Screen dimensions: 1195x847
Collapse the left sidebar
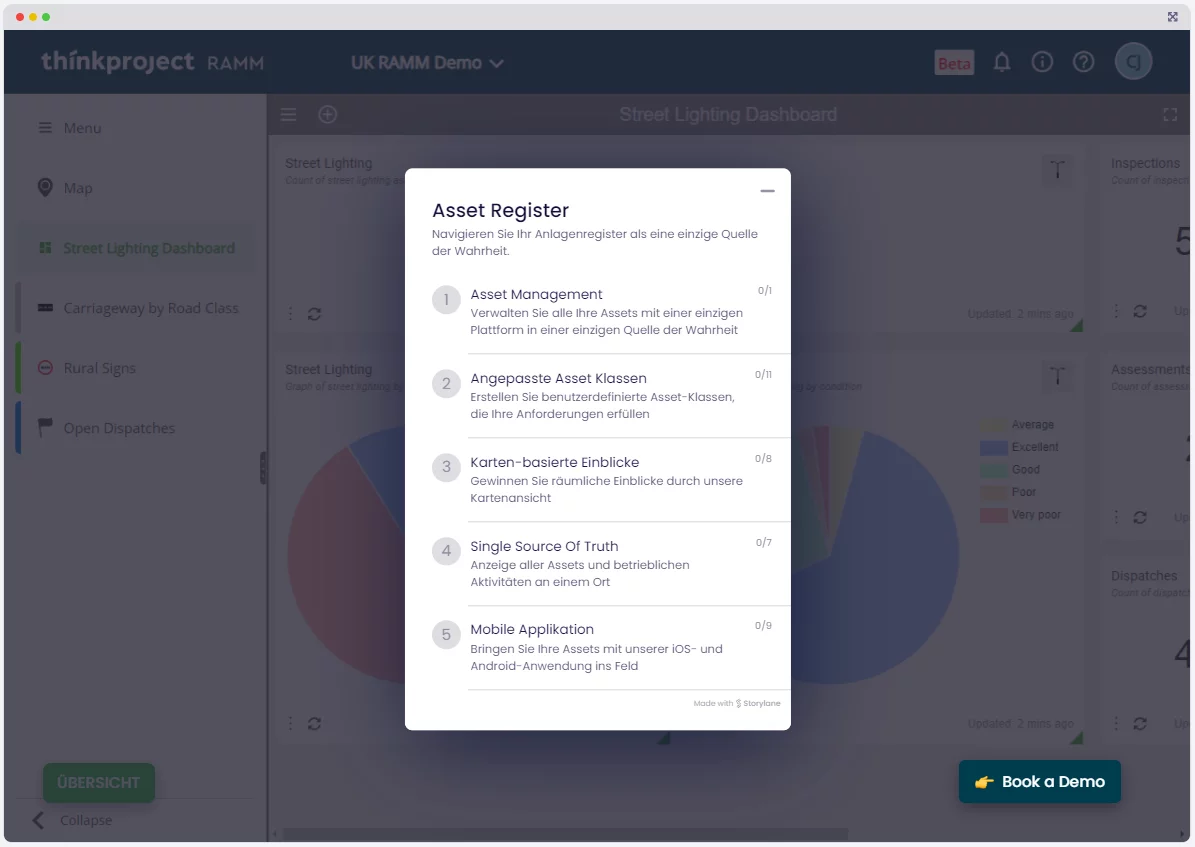coord(72,820)
